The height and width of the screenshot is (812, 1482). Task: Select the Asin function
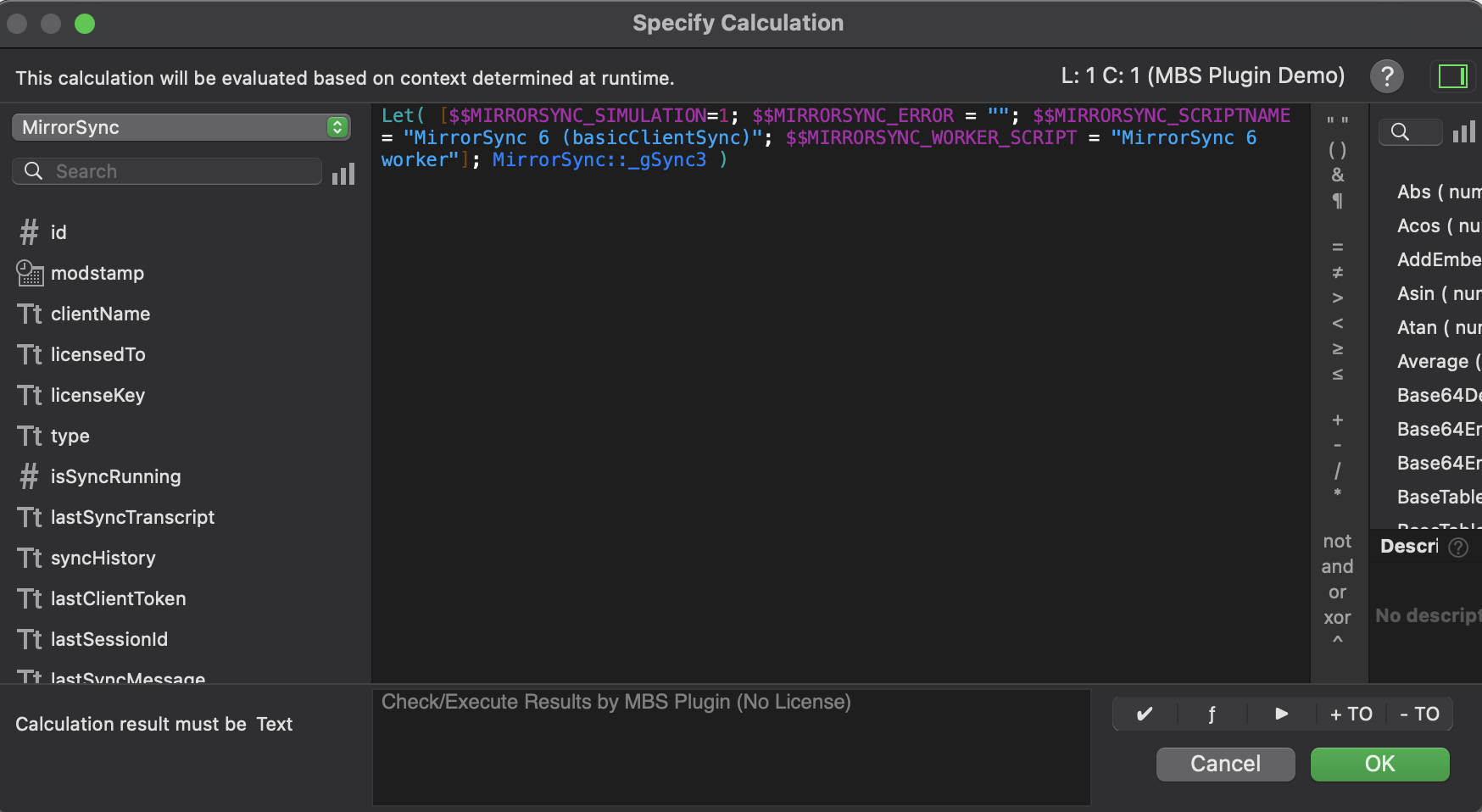pos(1439,293)
